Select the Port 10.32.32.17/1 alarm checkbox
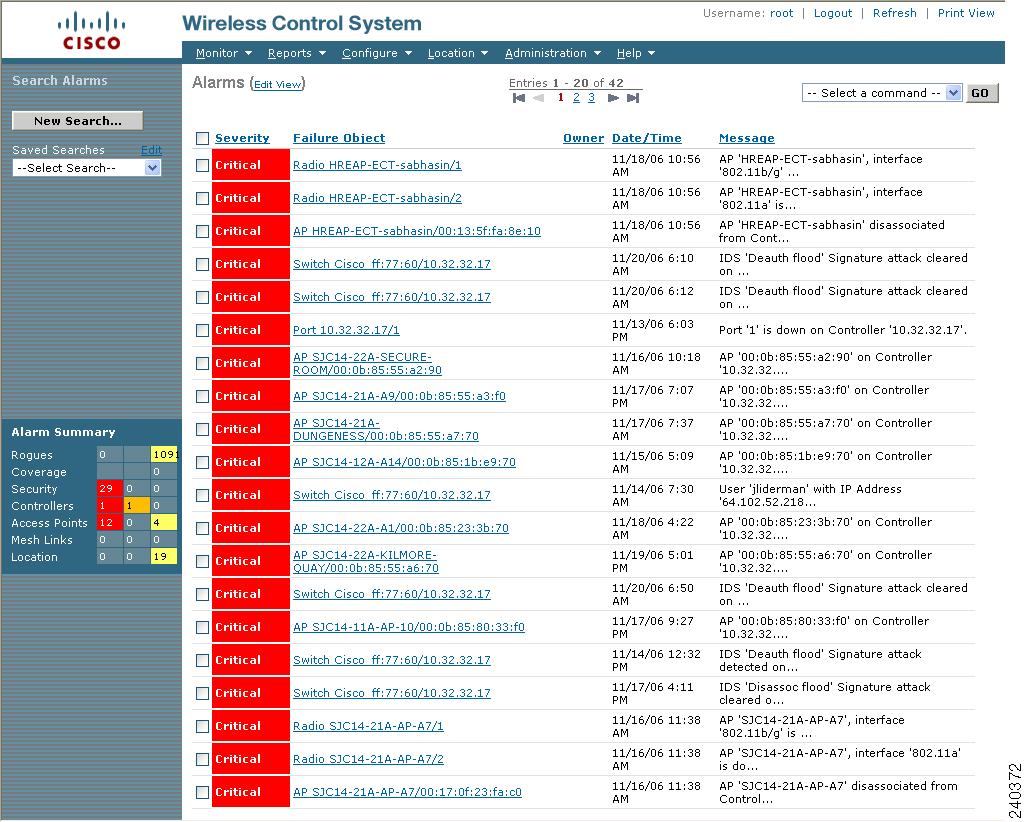1025x822 pixels. [203, 330]
